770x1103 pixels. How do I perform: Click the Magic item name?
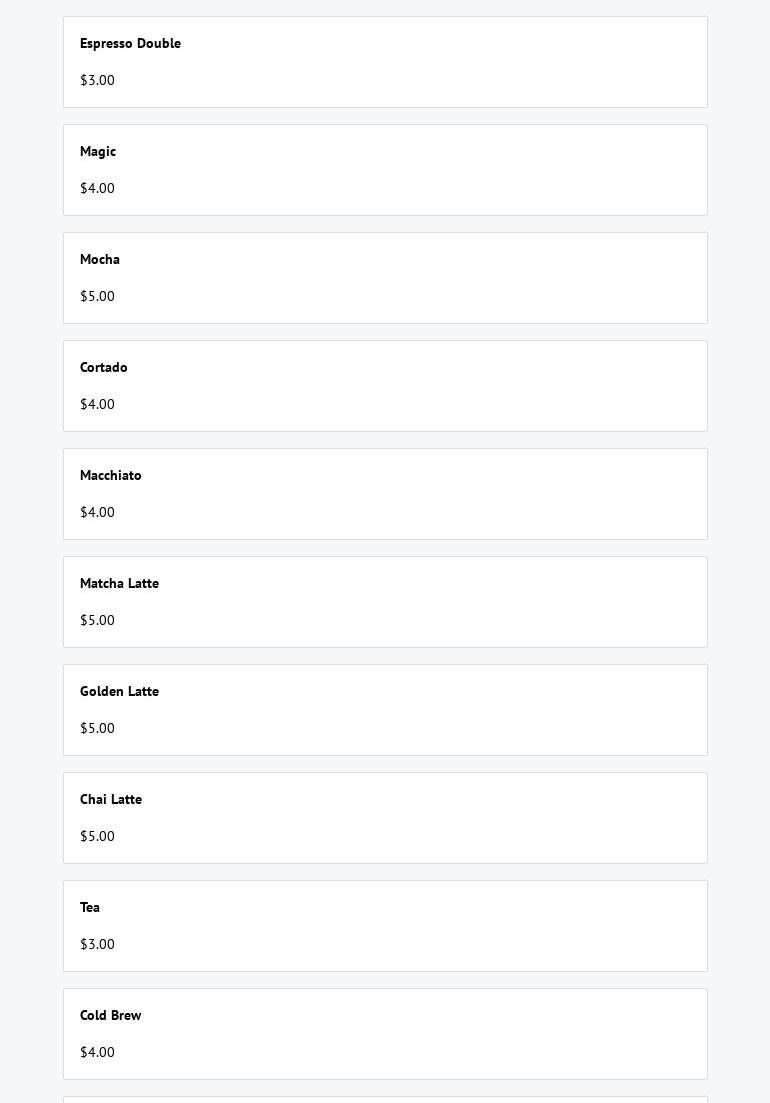click(98, 151)
